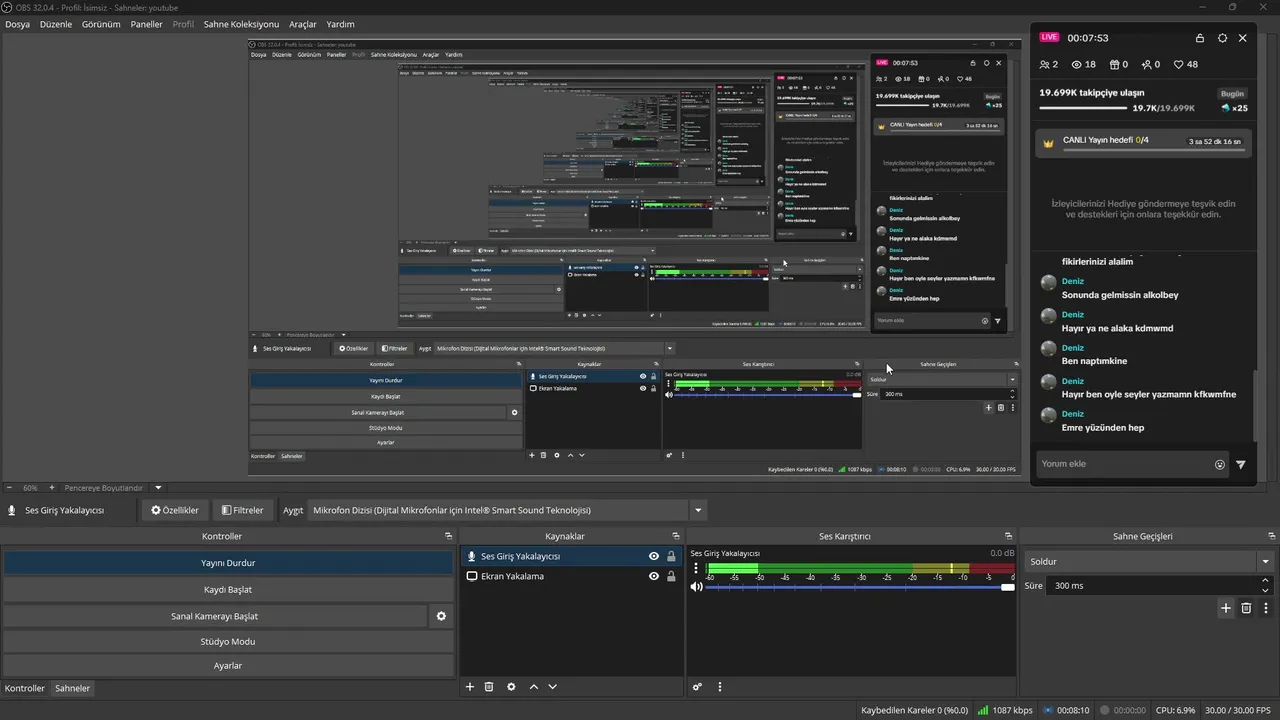Add a new scene transition
This screenshot has height=720, width=1280.
[x=1226, y=607]
